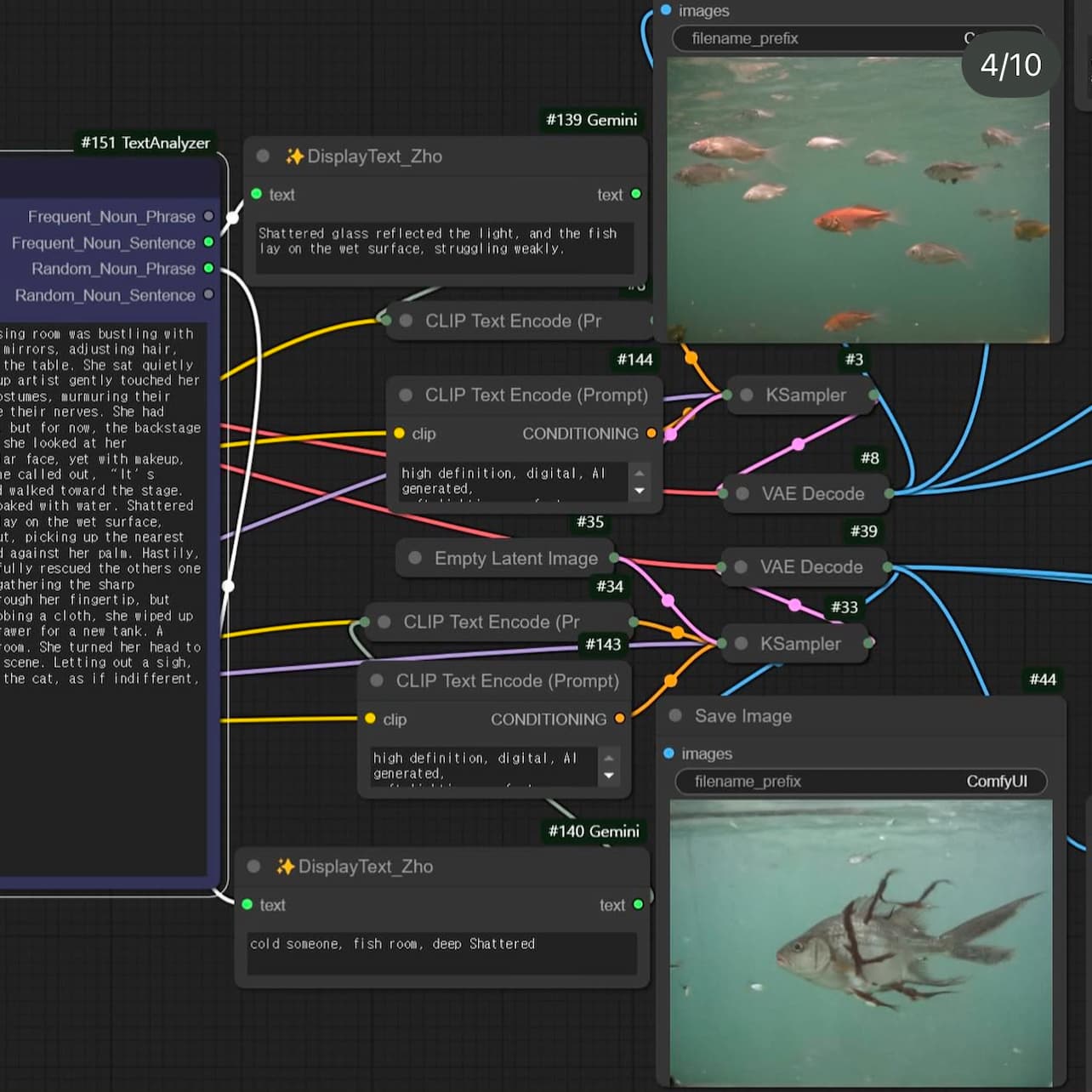Click the filename_prefix ComfyUI input field
The height and width of the screenshot is (1092, 1092).
tap(860, 782)
